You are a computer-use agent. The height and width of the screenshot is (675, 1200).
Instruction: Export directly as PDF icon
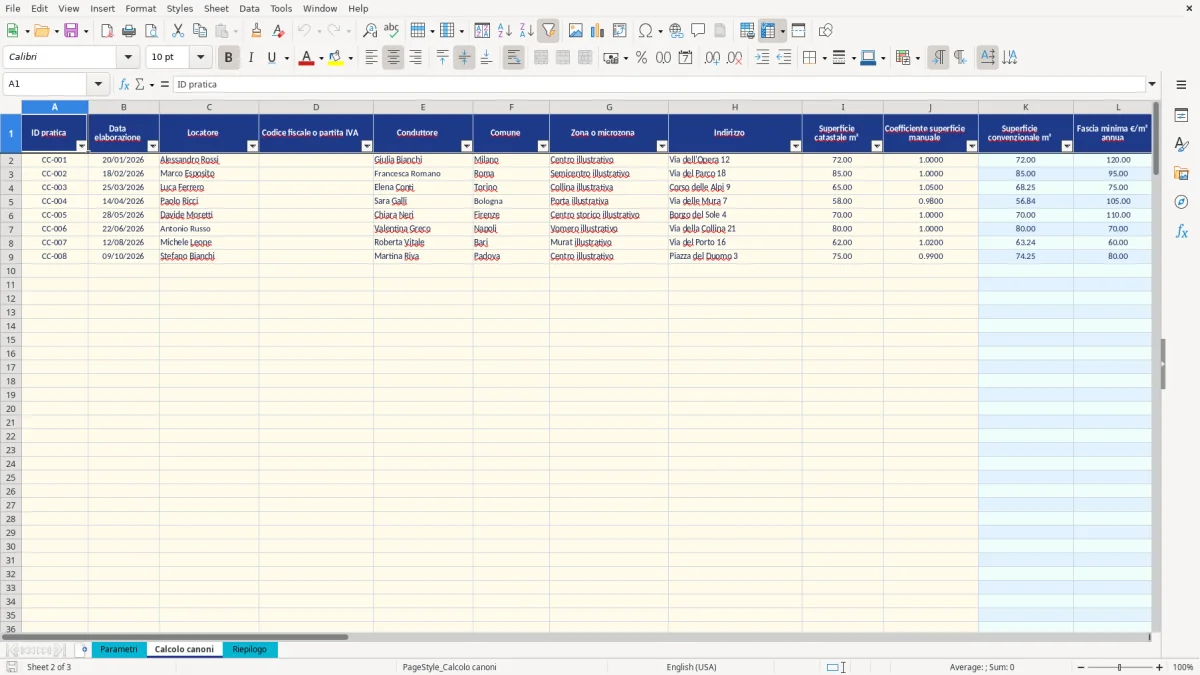coord(107,31)
